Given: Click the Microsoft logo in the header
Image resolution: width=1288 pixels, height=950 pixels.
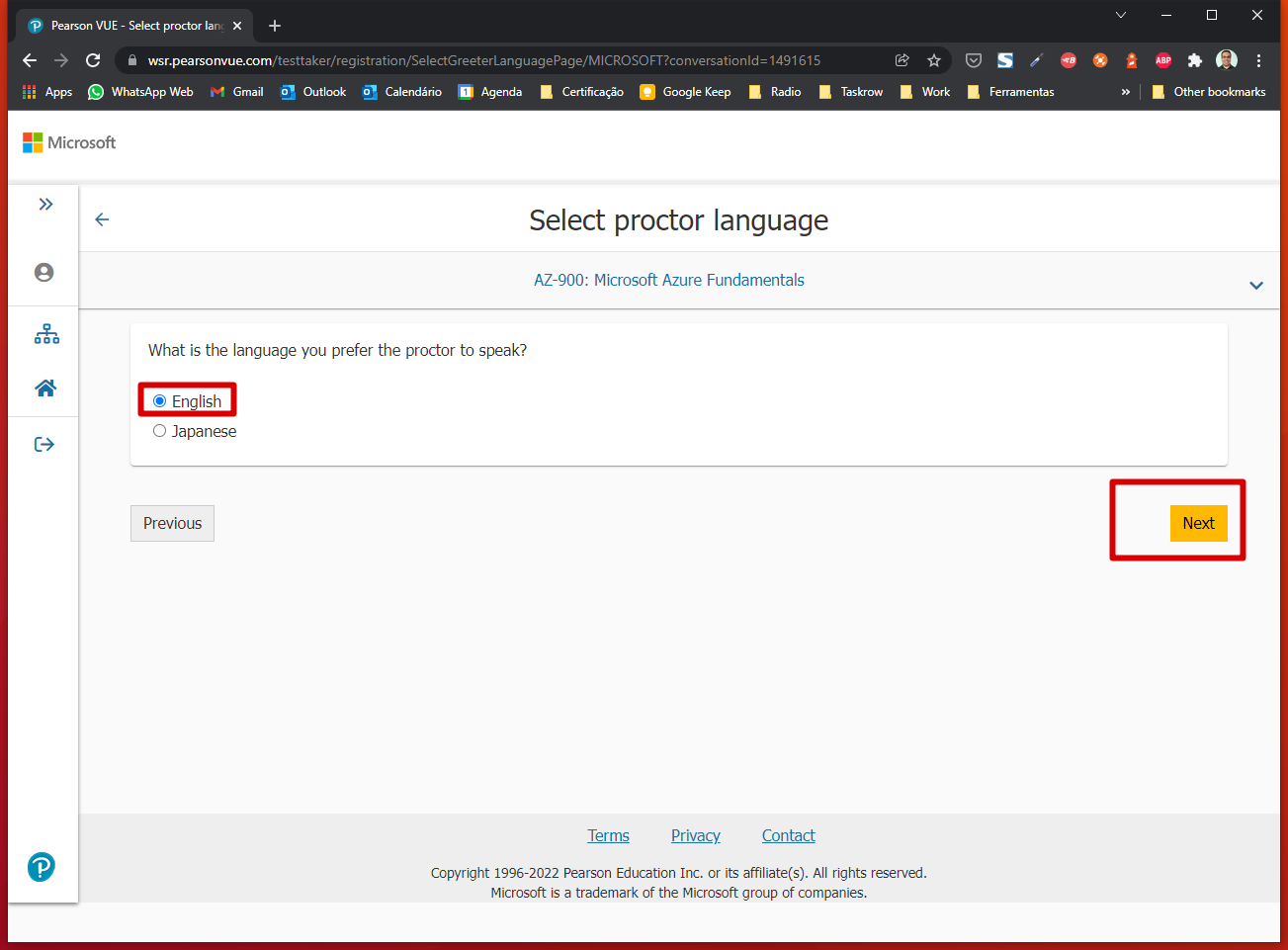Looking at the screenshot, I should [x=69, y=142].
